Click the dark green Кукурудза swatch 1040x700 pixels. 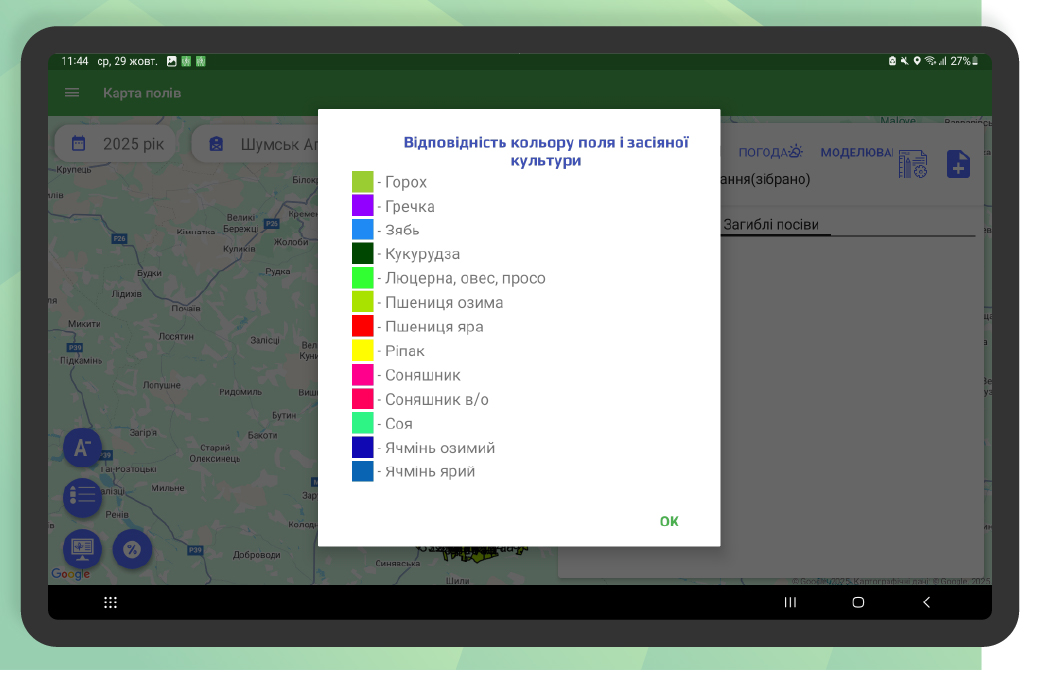(x=362, y=254)
